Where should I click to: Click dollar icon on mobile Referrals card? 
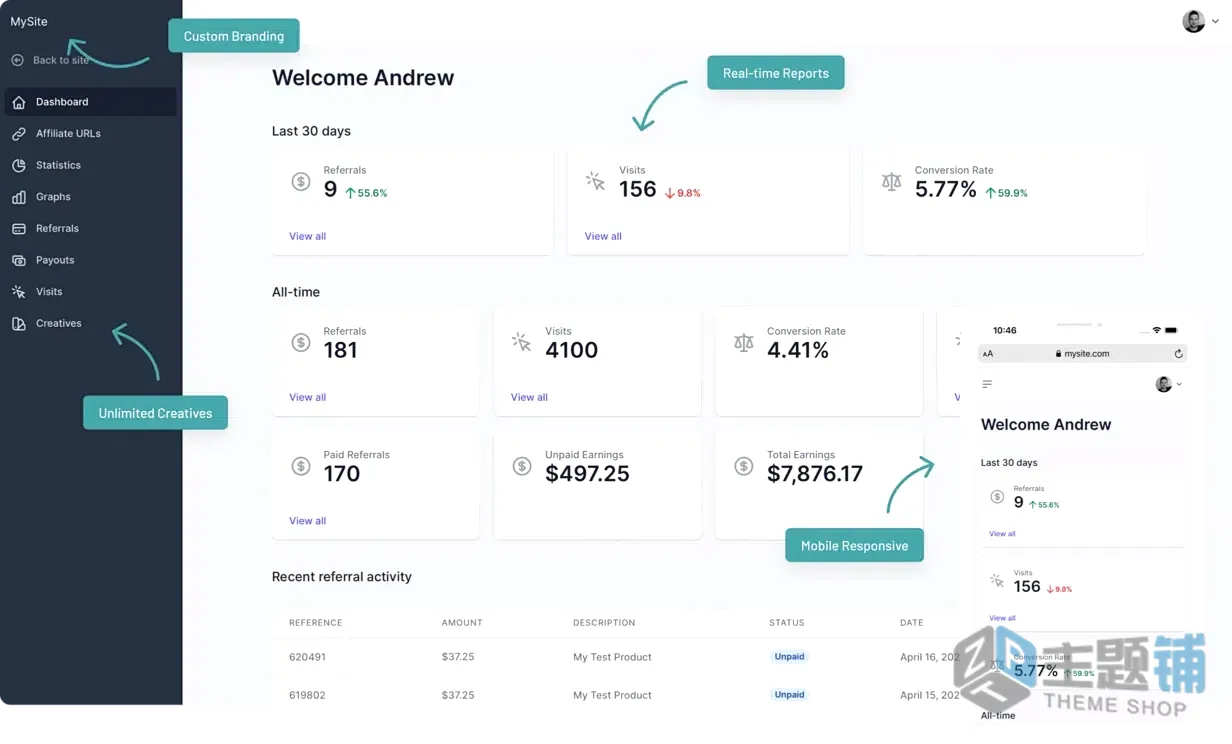(x=997, y=497)
